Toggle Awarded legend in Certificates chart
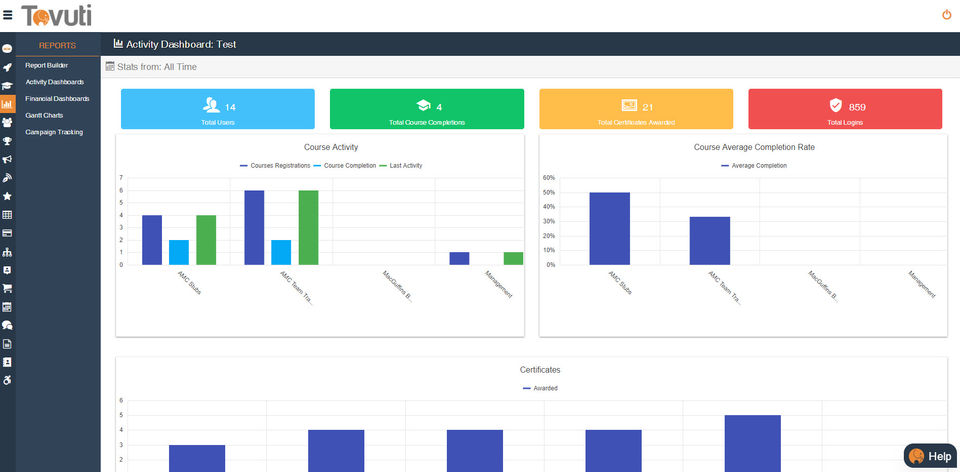The width and height of the screenshot is (960, 472). pos(540,388)
